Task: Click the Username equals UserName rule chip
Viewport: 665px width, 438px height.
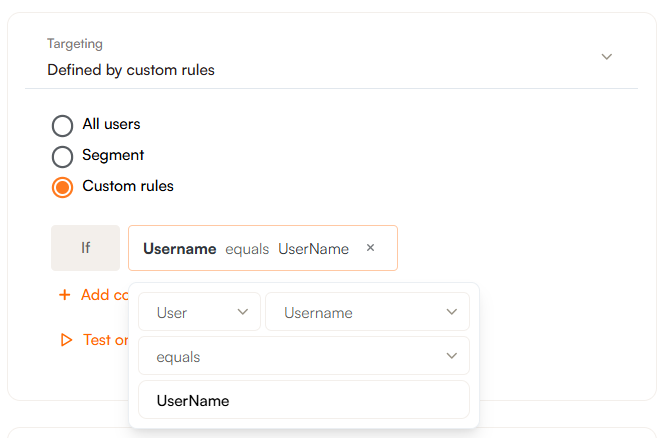Action: (x=246, y=248)
